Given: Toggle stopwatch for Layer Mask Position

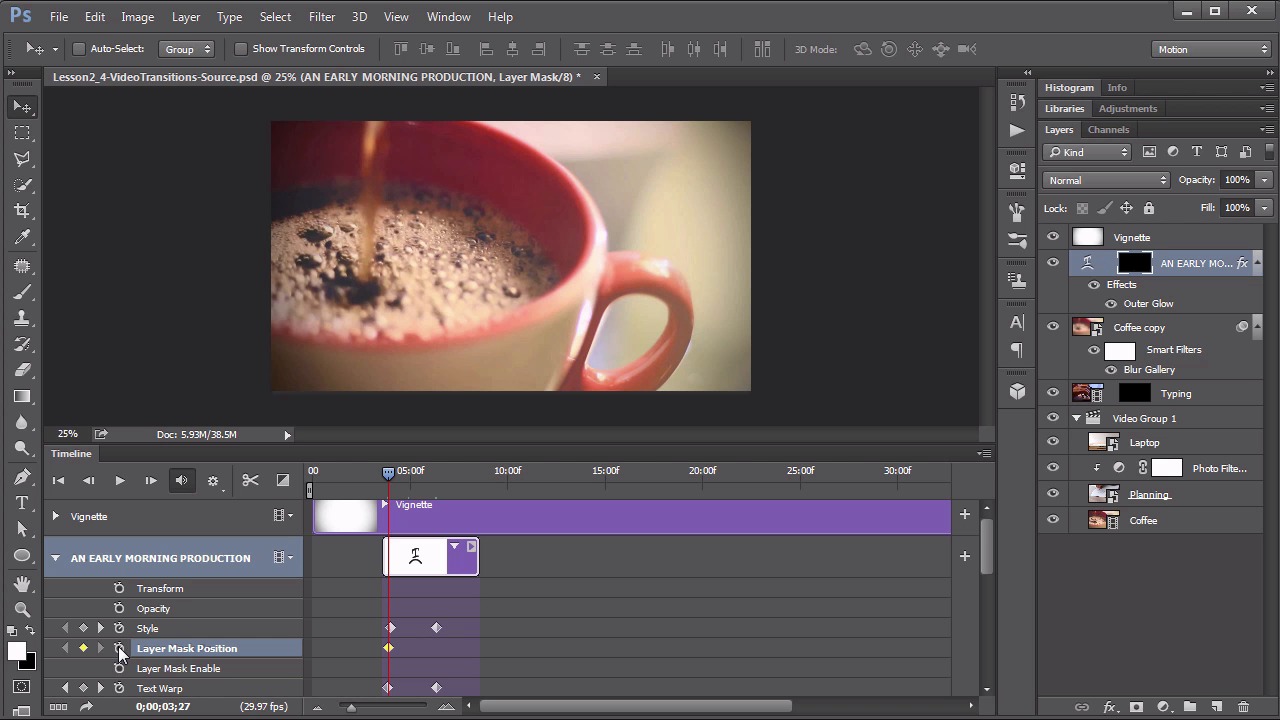Looking at the screenshot, I should point(119,648).
